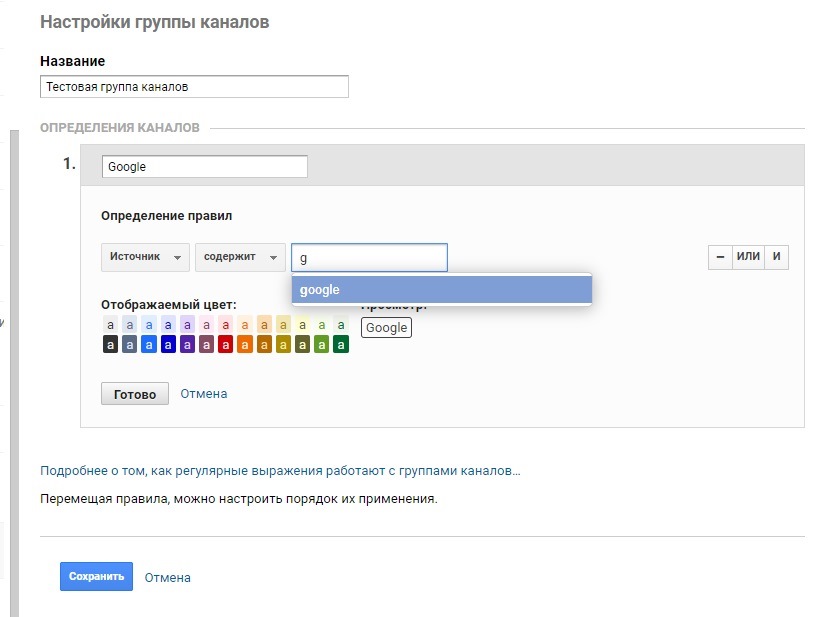The height and width of the screenshot is (617, 837).
Task: Pick the bright blue dark-row swatch
Action: pyautogui.click(x=149, y=345)
